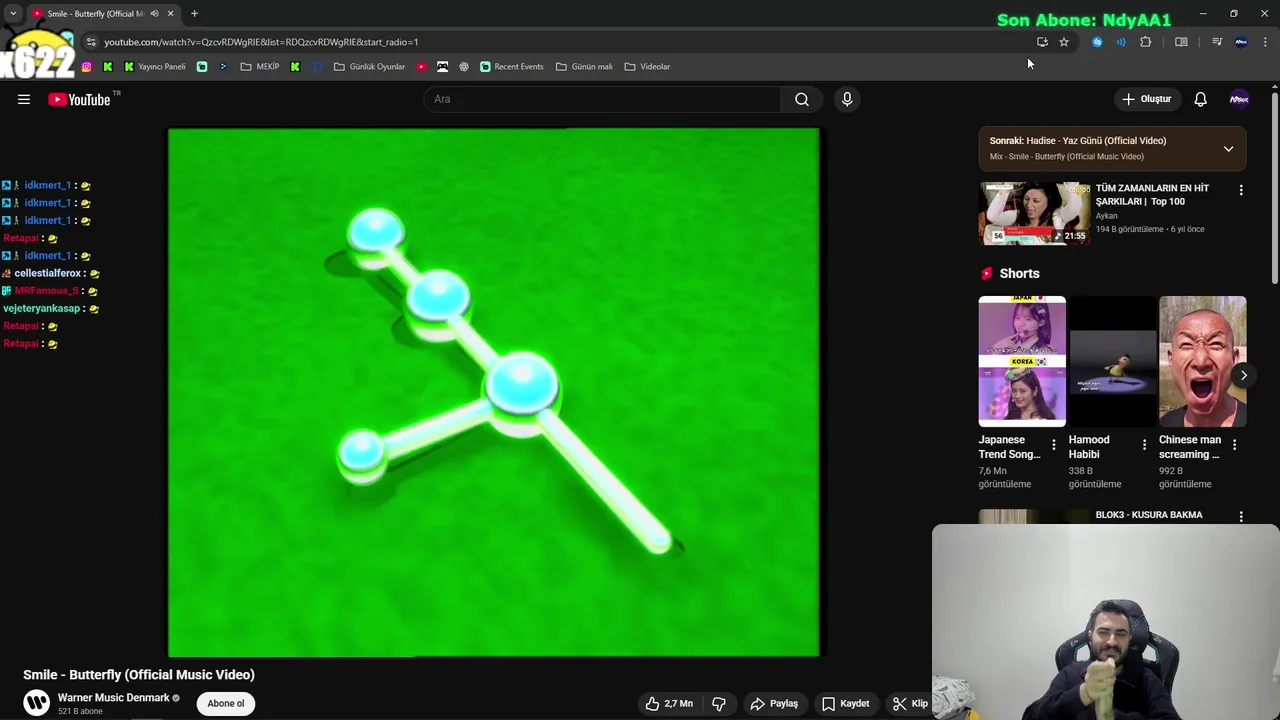Focus the YouTube Ara search field
The height and width of the screenshot is (720, 1280).
coord(602,99)
